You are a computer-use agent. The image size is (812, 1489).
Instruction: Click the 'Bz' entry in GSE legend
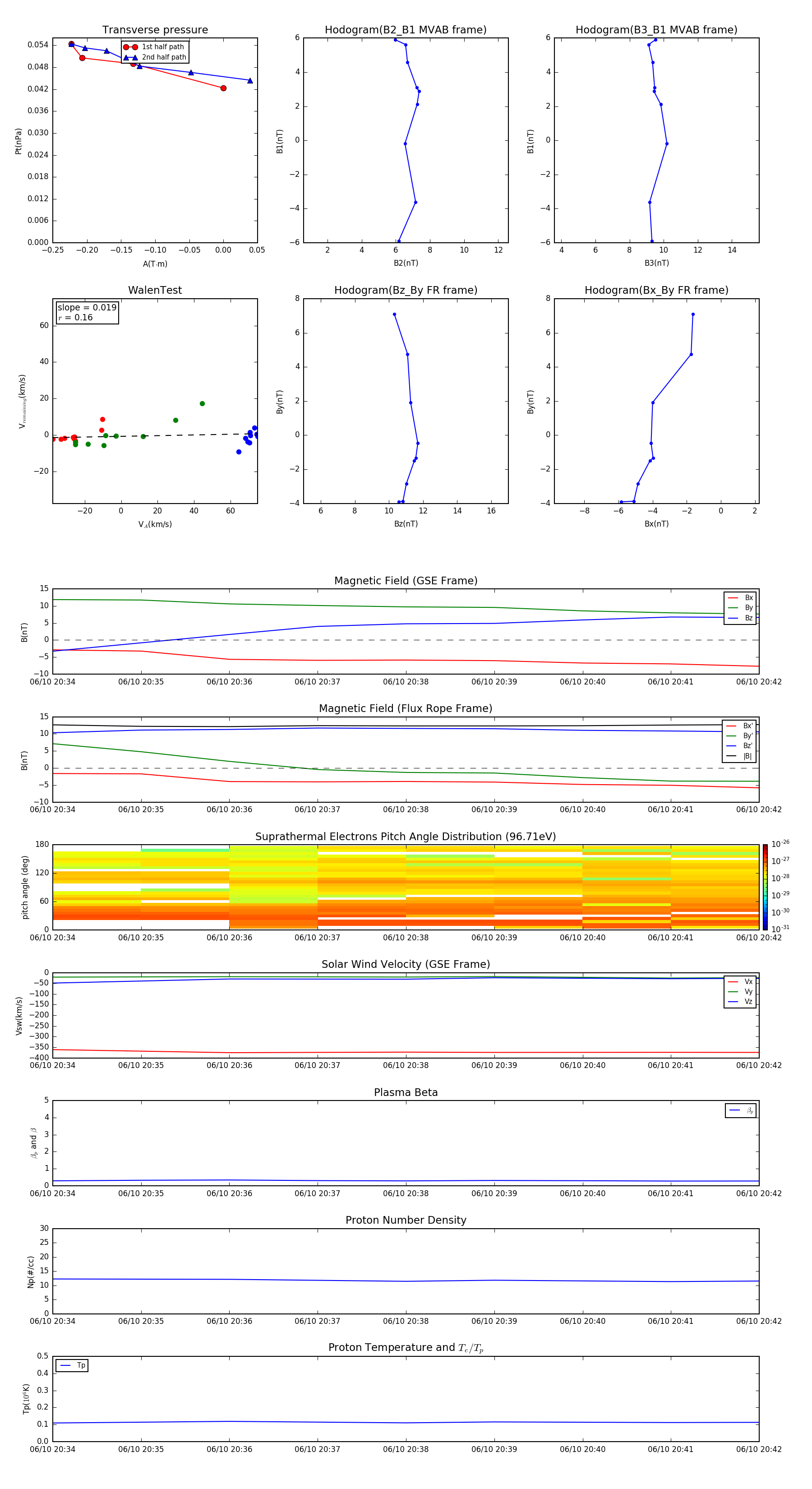(741, 618)
